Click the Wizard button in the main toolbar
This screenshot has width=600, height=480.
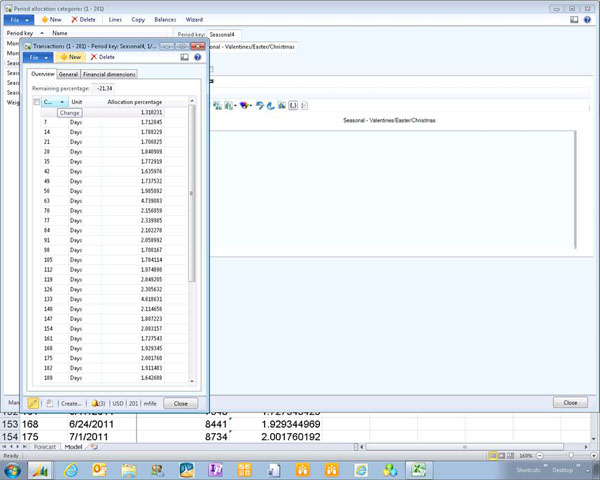click(x=194, y=19)
